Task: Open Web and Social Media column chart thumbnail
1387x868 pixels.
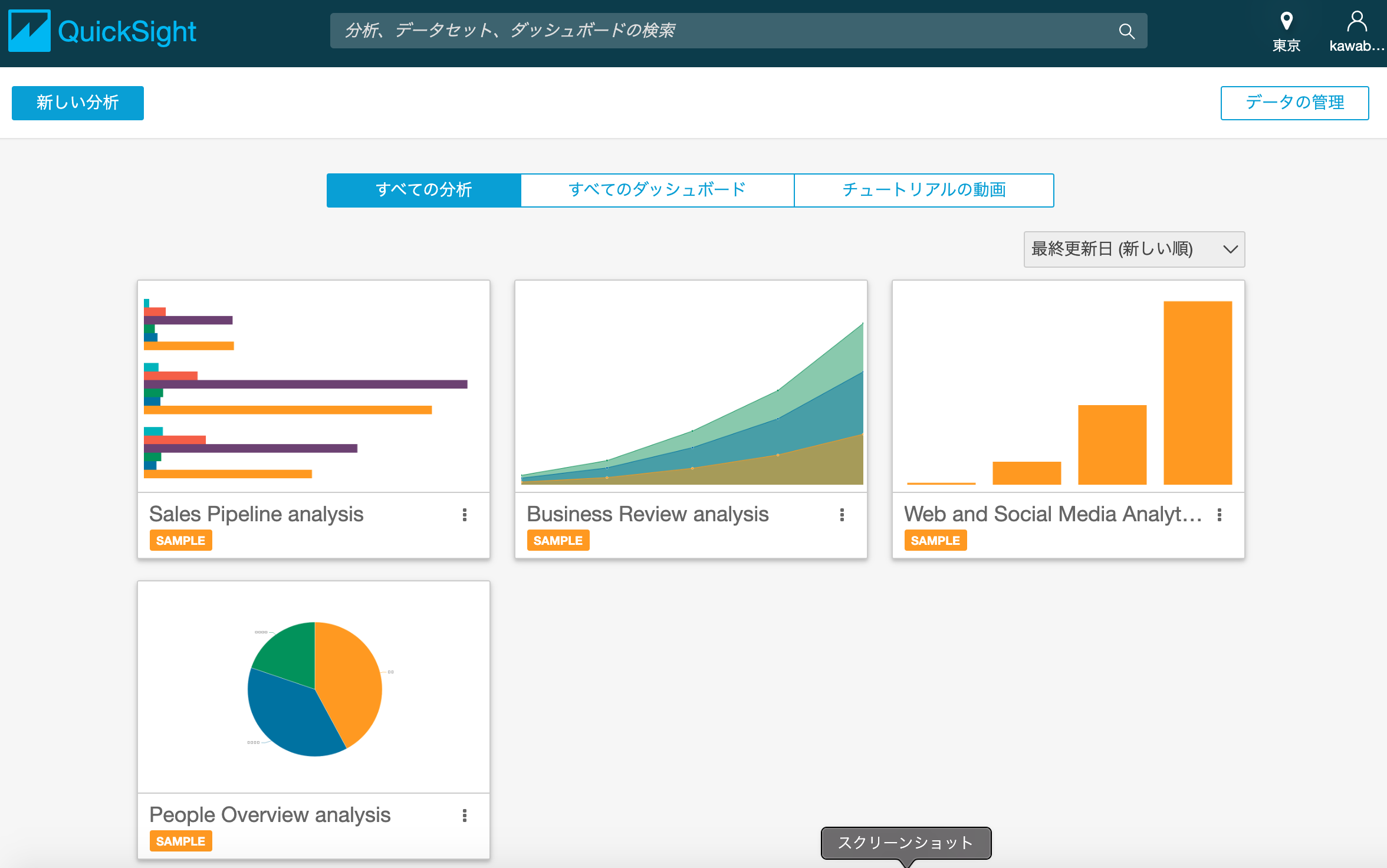Action: [x=1069, y=386]
